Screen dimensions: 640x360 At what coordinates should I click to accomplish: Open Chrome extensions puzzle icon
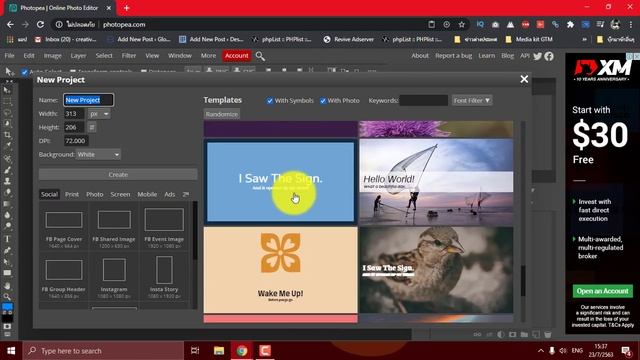[570, 24]
